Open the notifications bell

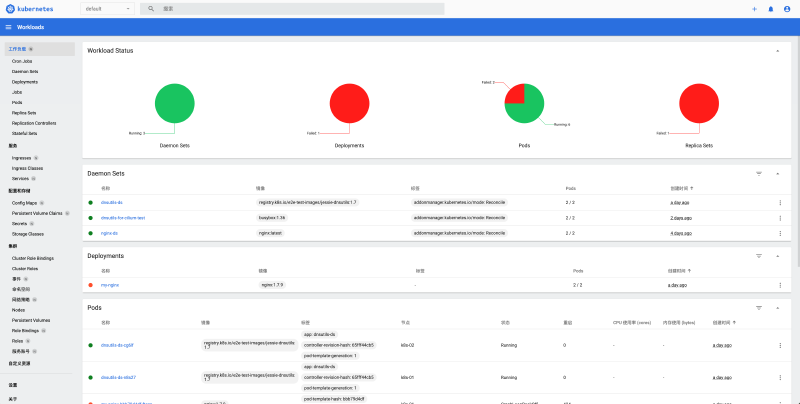[770, 8]
